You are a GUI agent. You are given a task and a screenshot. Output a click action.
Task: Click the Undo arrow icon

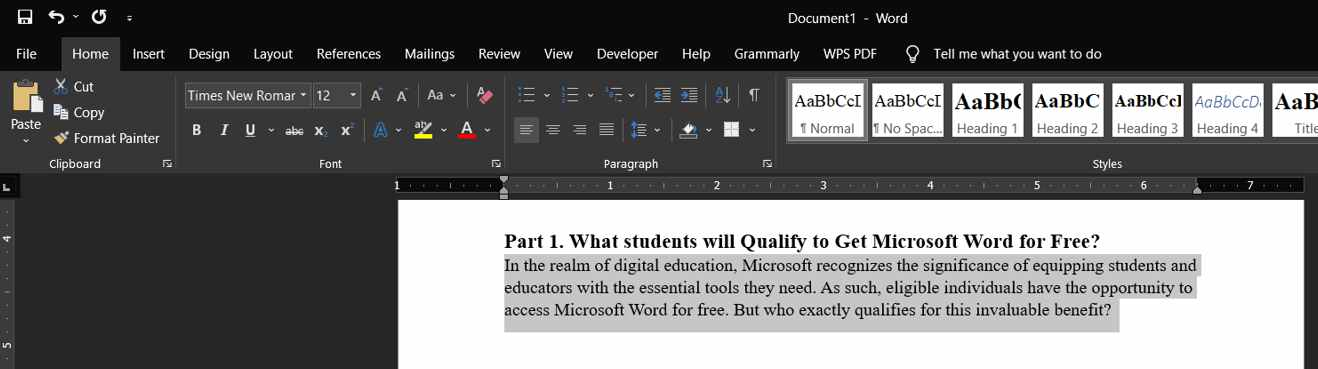[56, 17]
